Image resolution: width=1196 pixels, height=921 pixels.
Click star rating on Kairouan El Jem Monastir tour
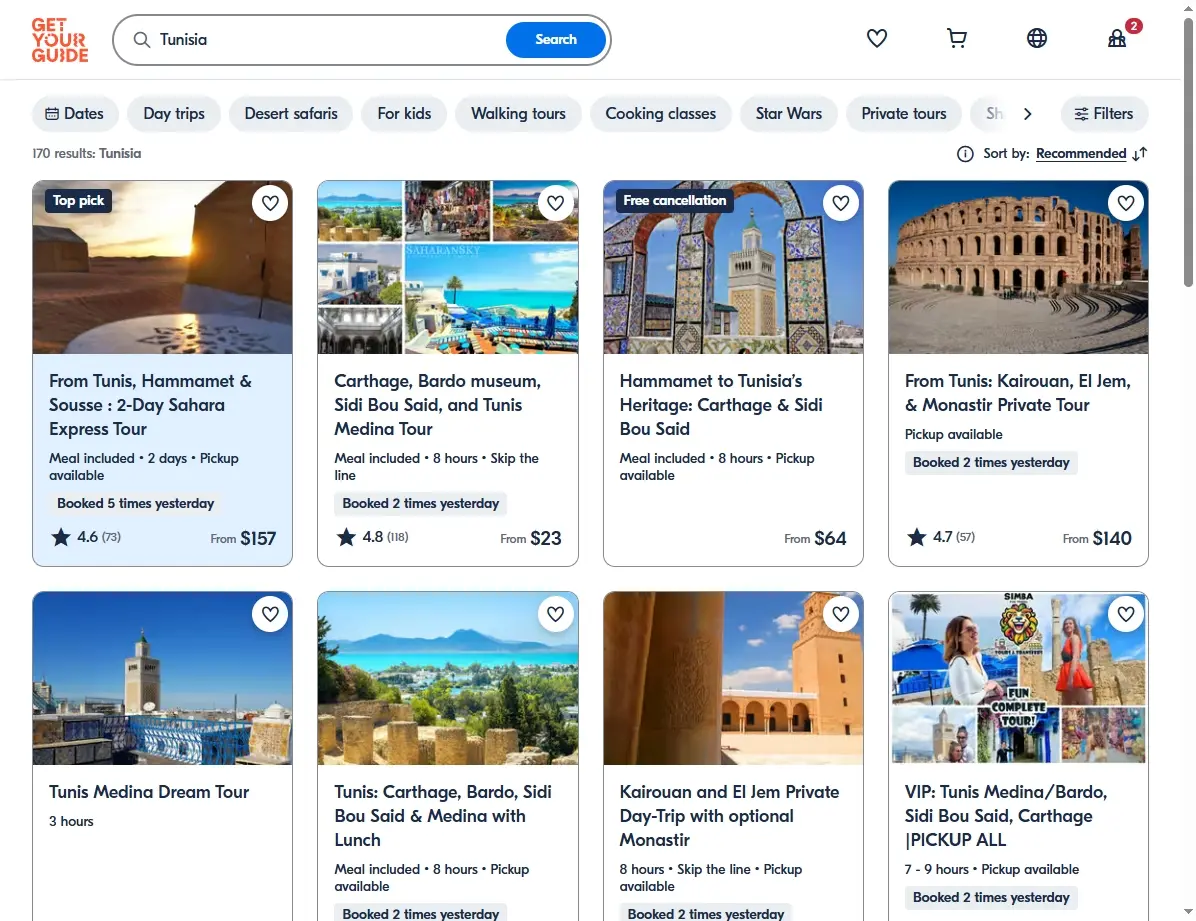[940, 537]
